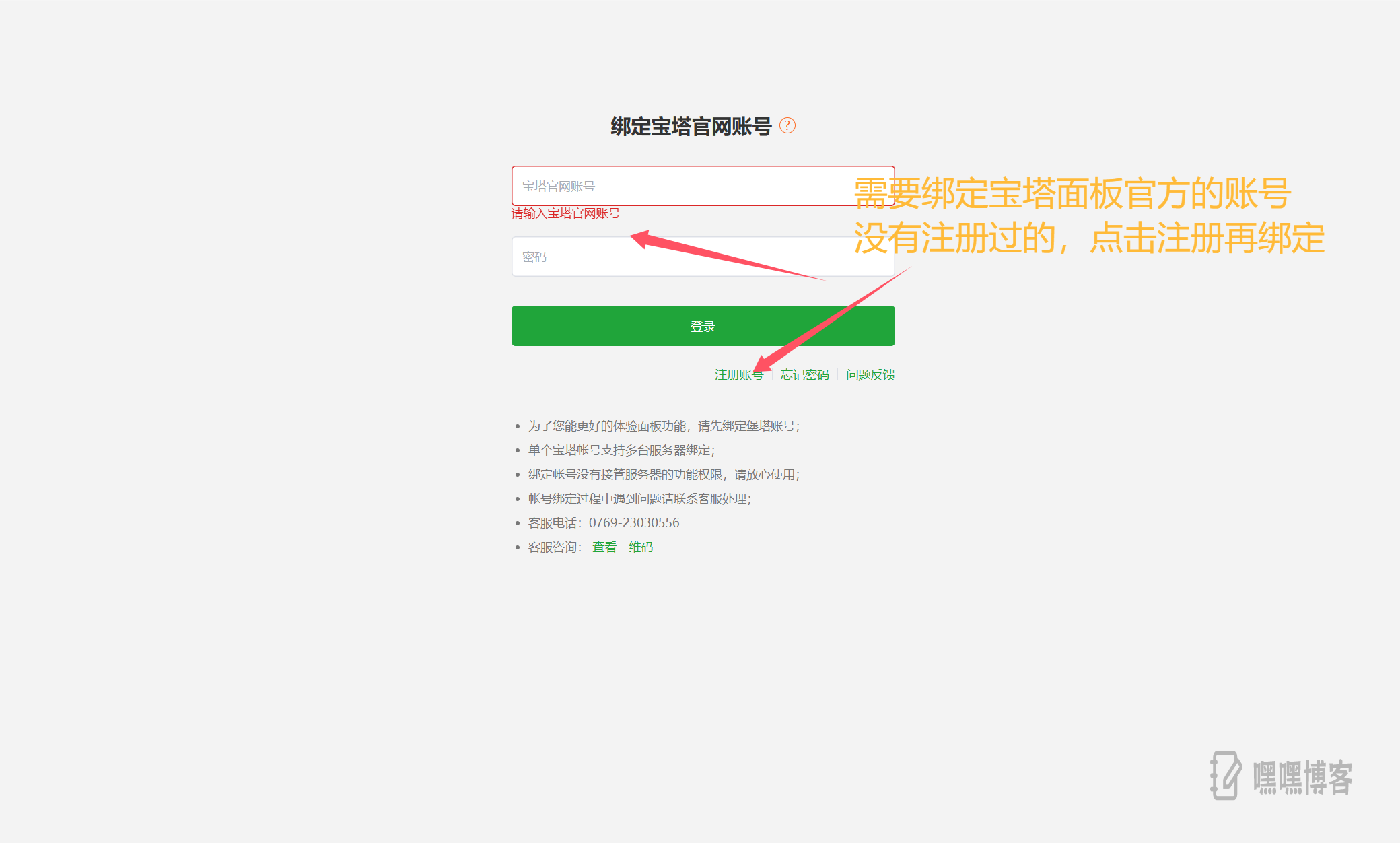Click the 为了您能更好的体验面板功能 bullet text

click(663, 426)
